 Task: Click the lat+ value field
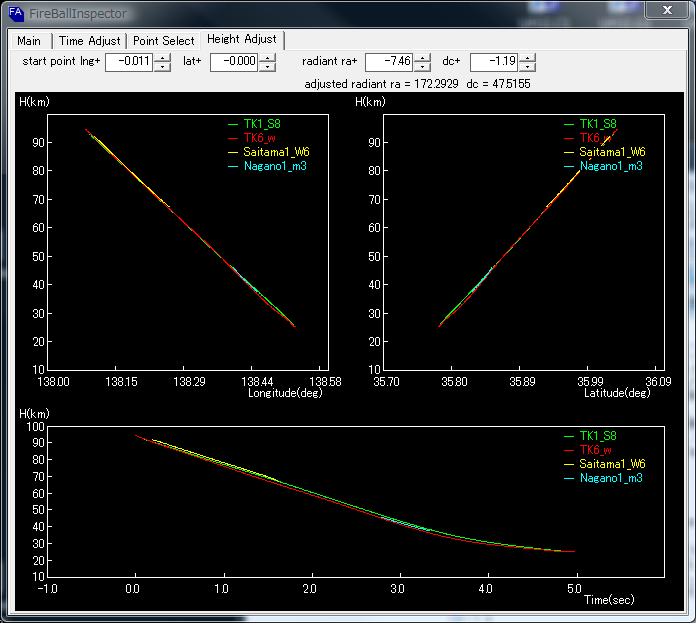(234, 62)
